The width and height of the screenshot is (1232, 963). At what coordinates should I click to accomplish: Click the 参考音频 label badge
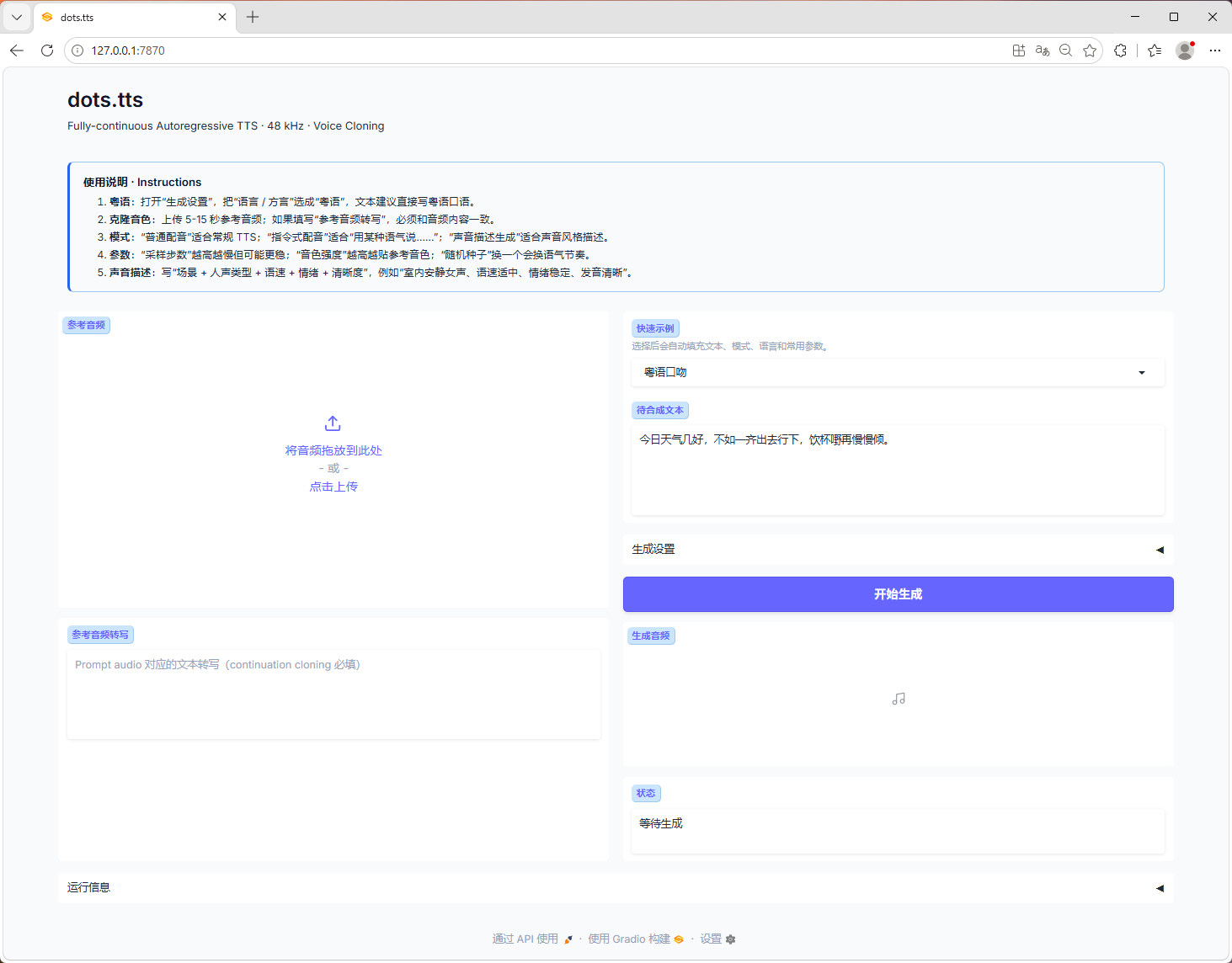[87, 325]
